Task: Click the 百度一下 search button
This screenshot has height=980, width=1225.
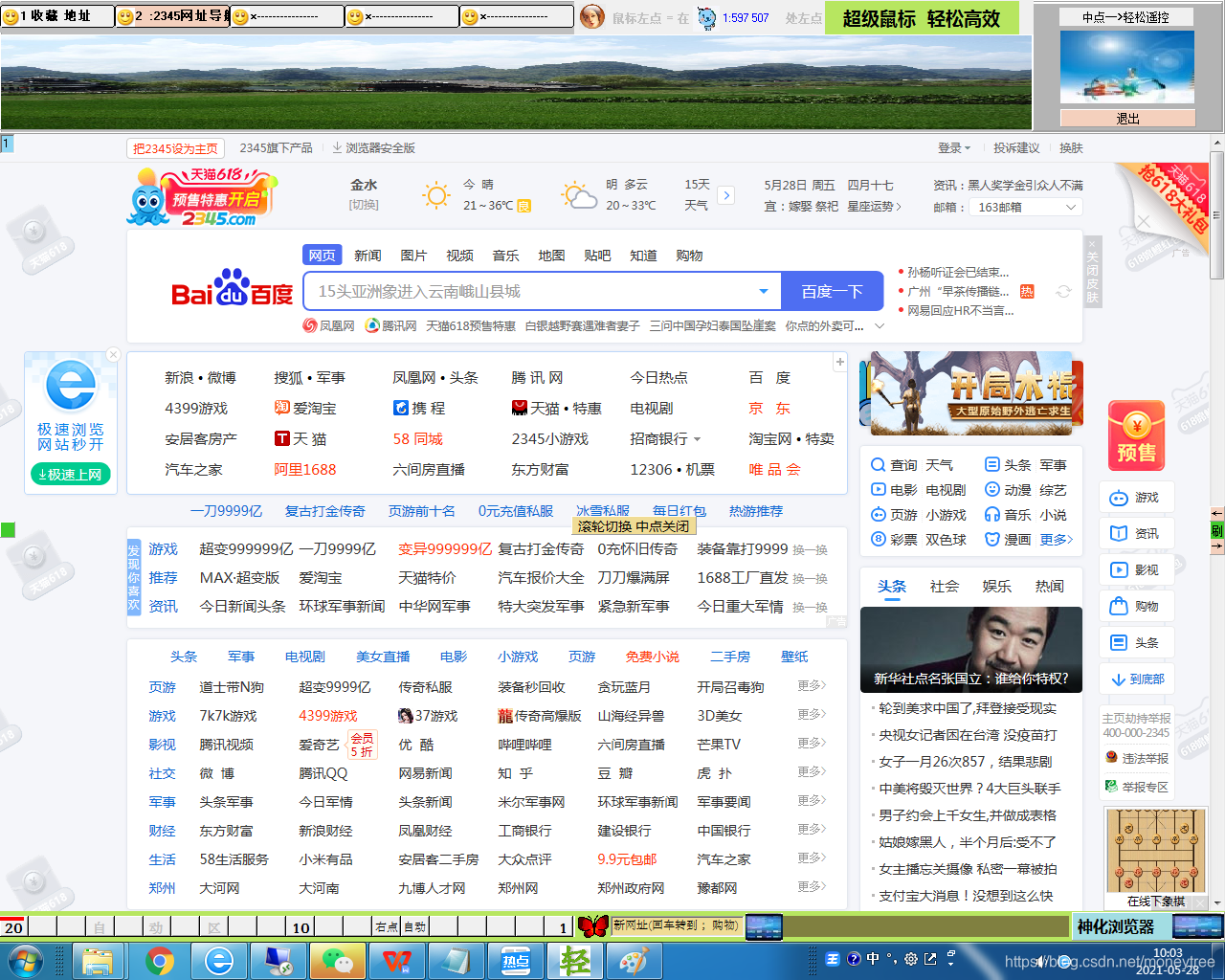Action: tap(832, 291)
